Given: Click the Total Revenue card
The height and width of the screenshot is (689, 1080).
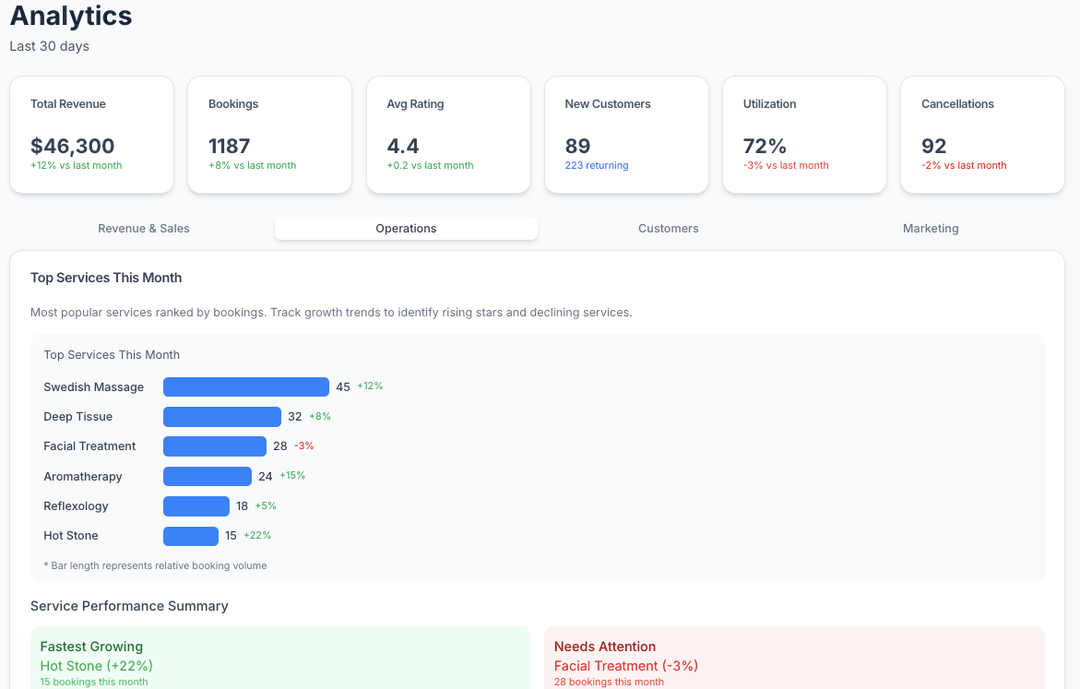Looking at the screenshot, I should click(92, 135).
